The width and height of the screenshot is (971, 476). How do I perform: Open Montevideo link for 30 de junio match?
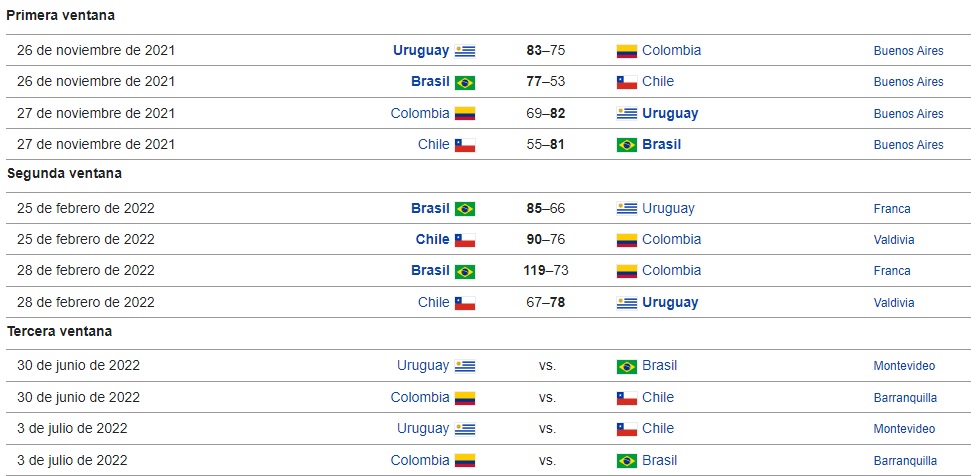[904, 366]
